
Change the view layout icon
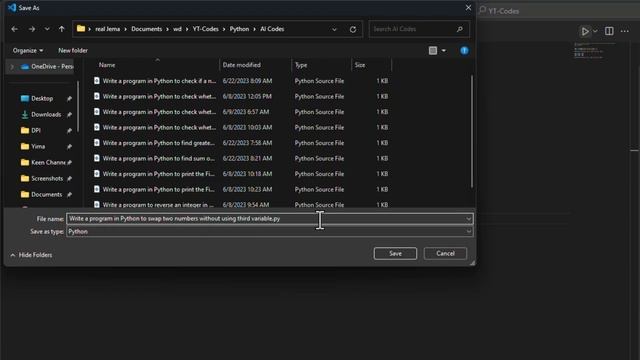[x=433, y=51]
